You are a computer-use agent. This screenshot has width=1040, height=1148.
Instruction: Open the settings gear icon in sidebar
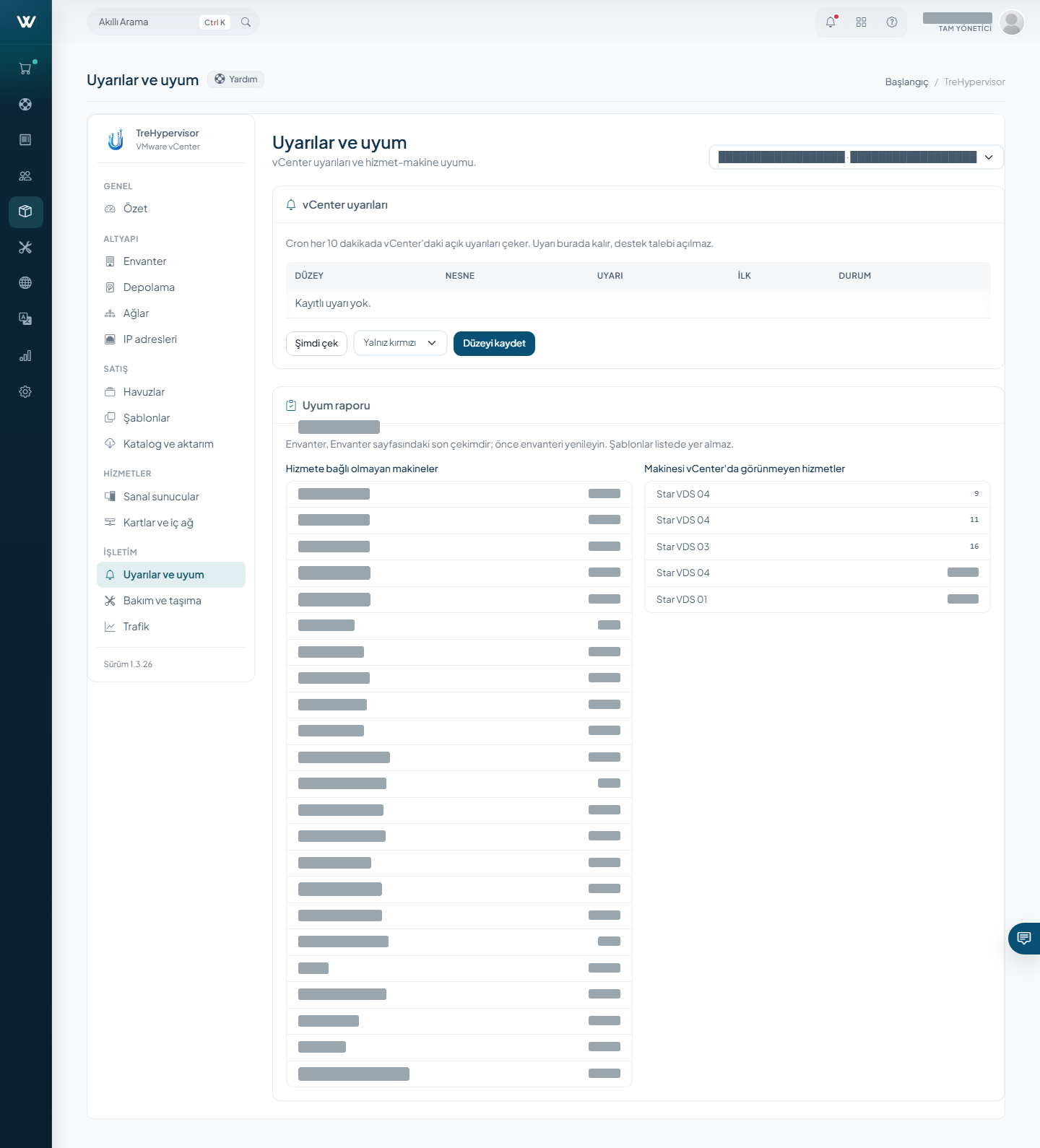(x=25, y=391)
